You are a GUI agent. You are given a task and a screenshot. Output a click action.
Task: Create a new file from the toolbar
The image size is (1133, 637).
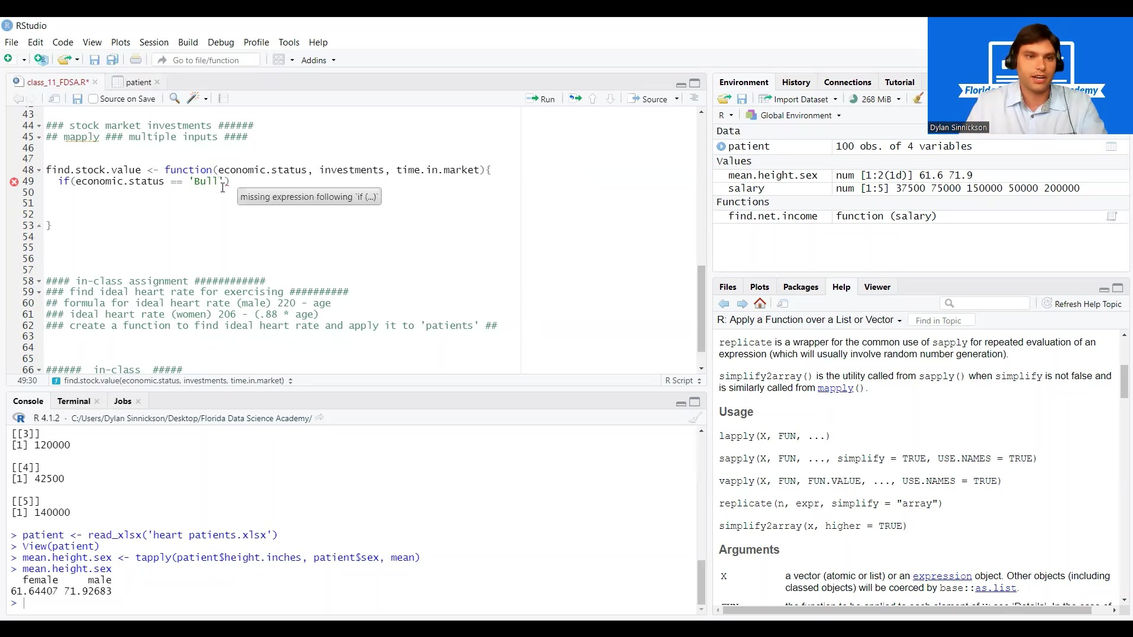(x=8, y=60)
